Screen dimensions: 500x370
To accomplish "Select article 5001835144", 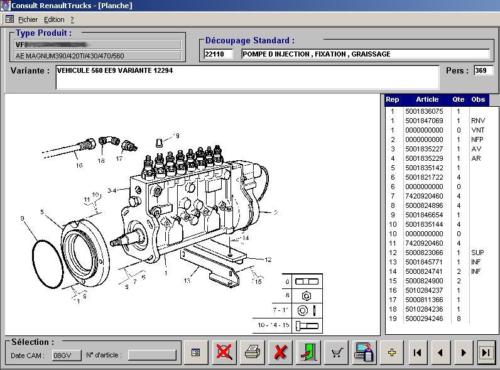I will point(424,224).
